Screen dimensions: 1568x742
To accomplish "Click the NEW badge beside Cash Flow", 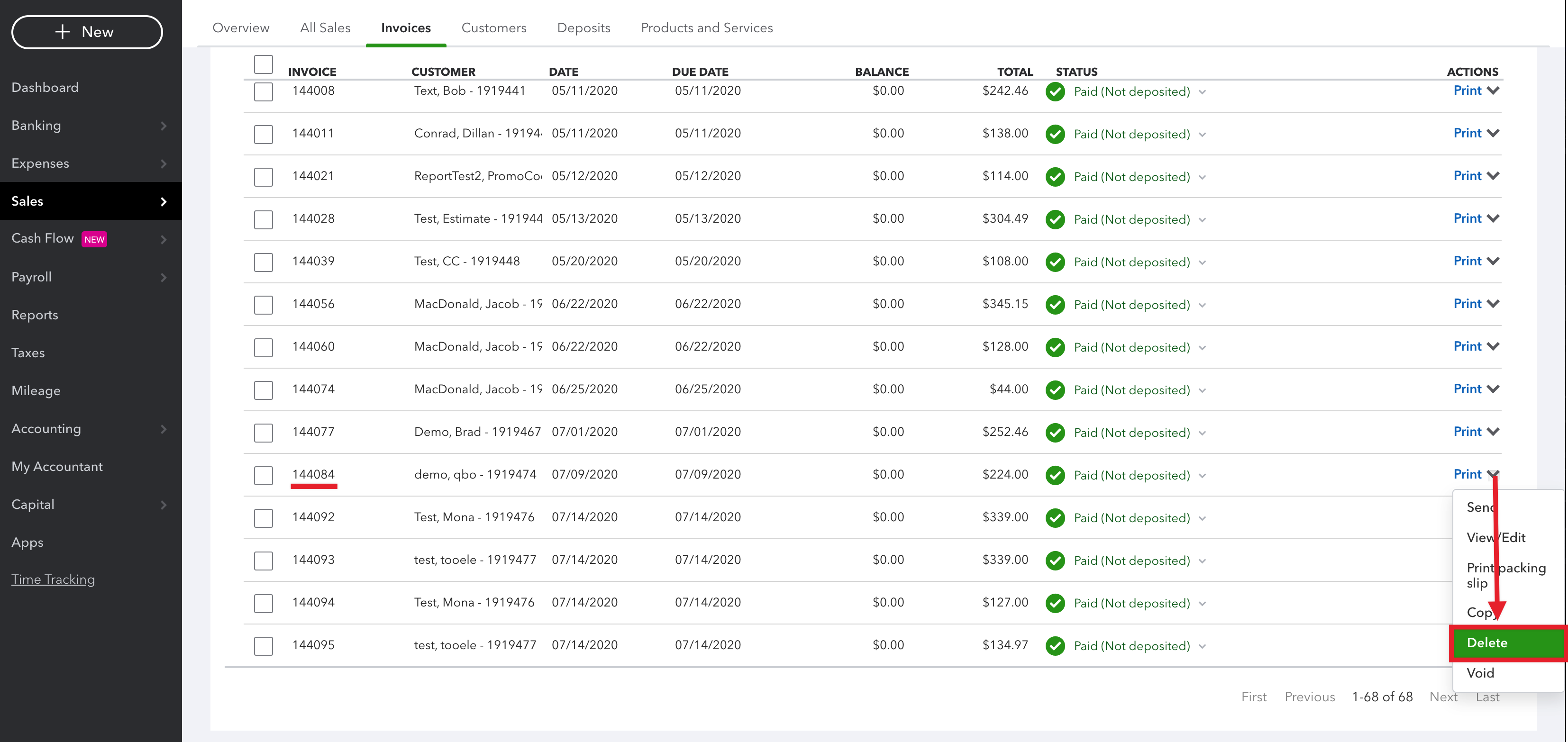I will tap(94, 239).
